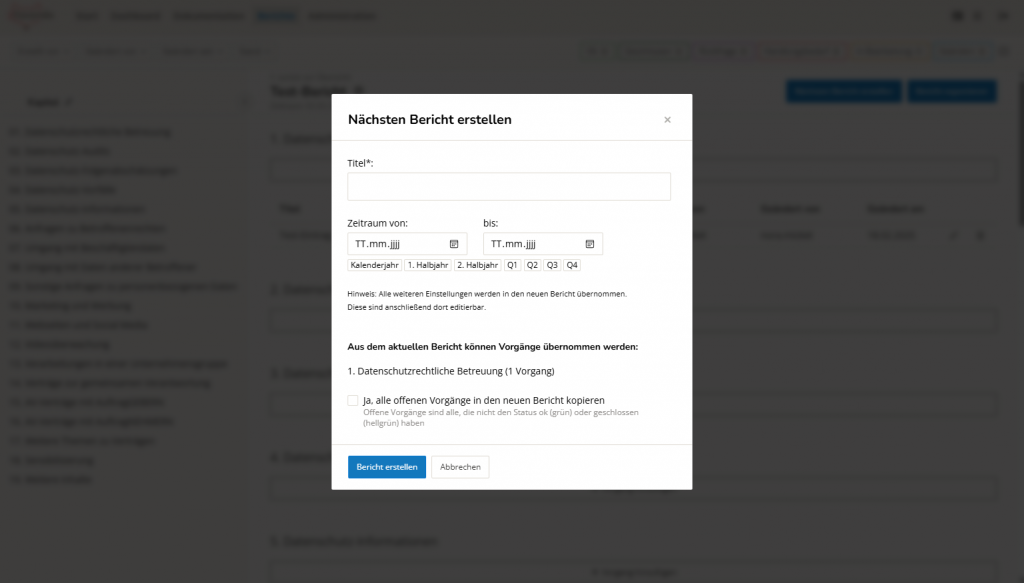Enable copying all offenen Vorgänge checkbox
Image resolution: width=1024 pixels, height=583 pixels.
352,399
